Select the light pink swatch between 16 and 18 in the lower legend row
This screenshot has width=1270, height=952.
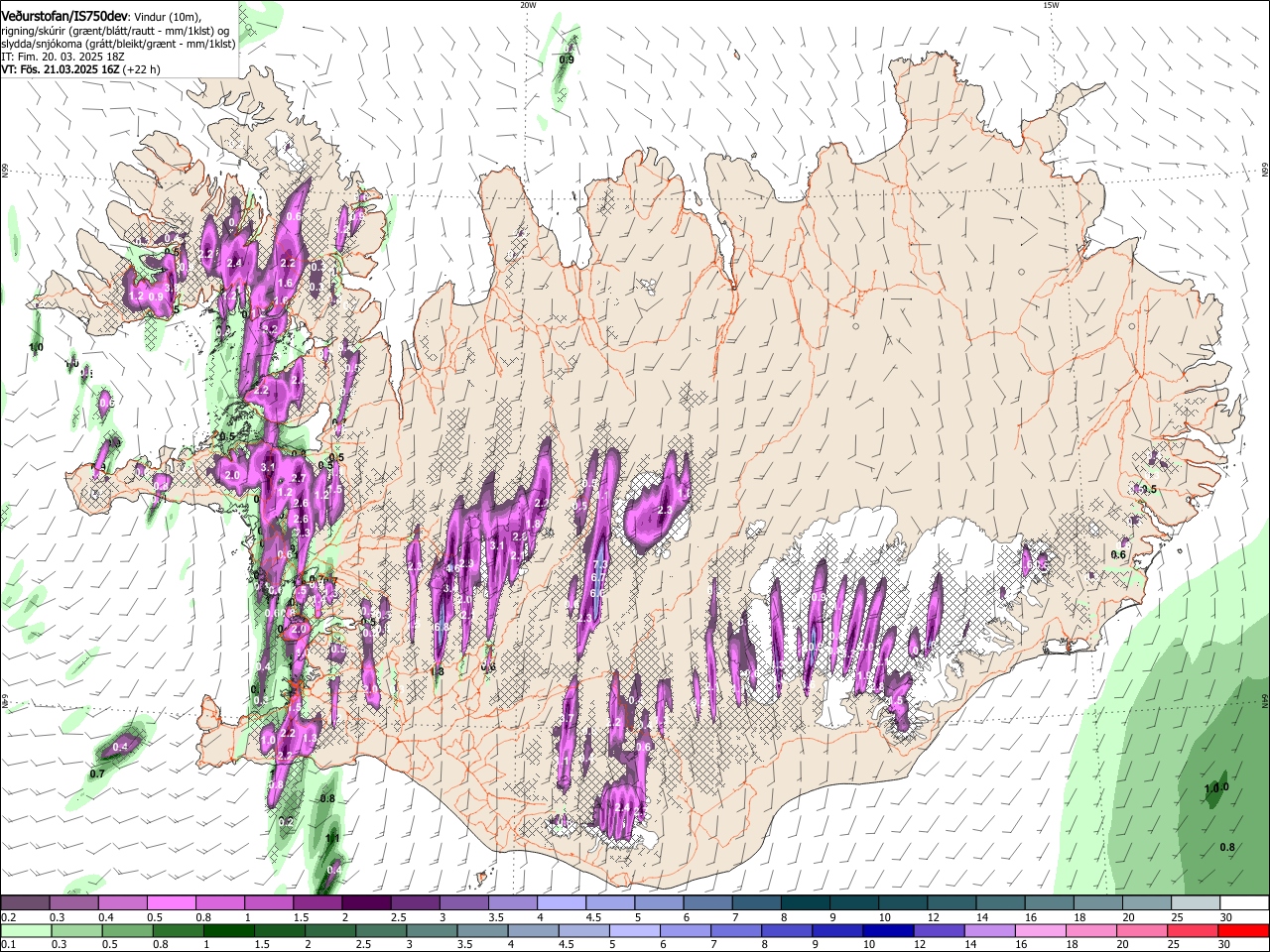(1040, 931)
